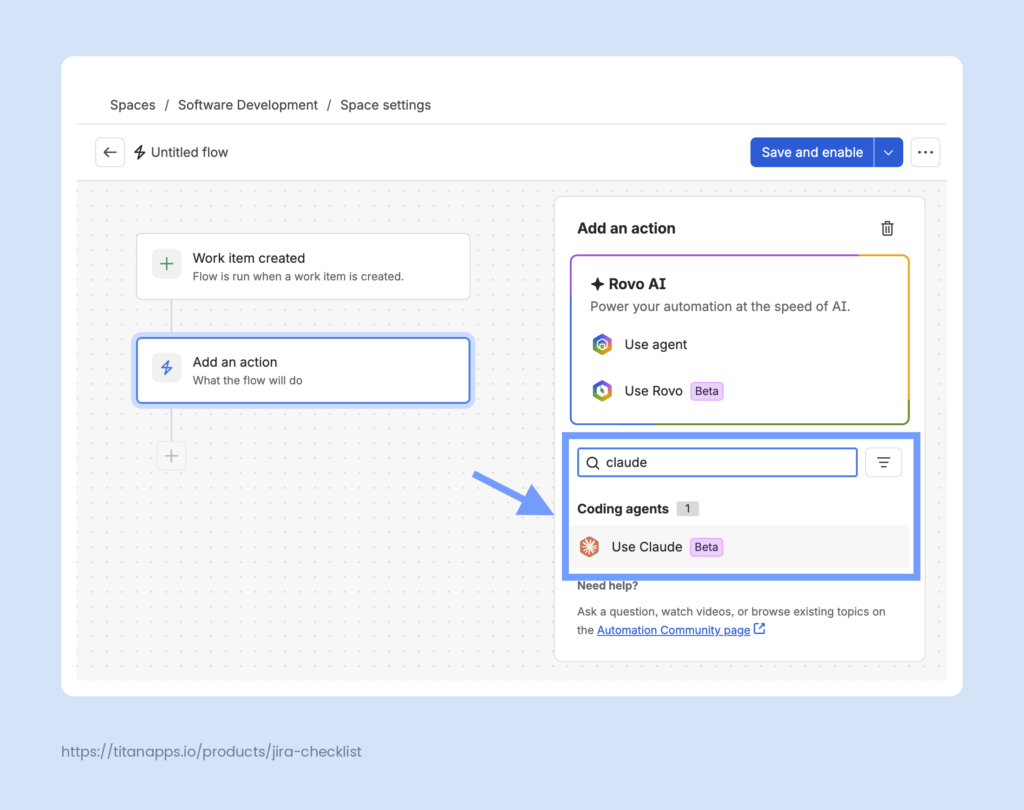Image resolution: width=1024 pixels, height=810 pixels.
Task: Click the Claude starburst icon
Action: pos(589,547)
